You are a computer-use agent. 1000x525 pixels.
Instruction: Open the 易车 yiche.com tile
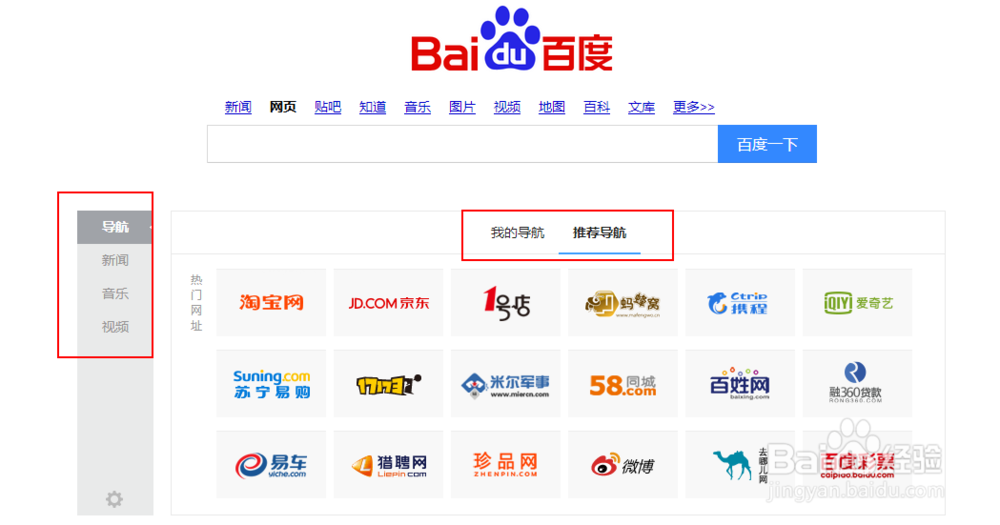coord(271,464)
